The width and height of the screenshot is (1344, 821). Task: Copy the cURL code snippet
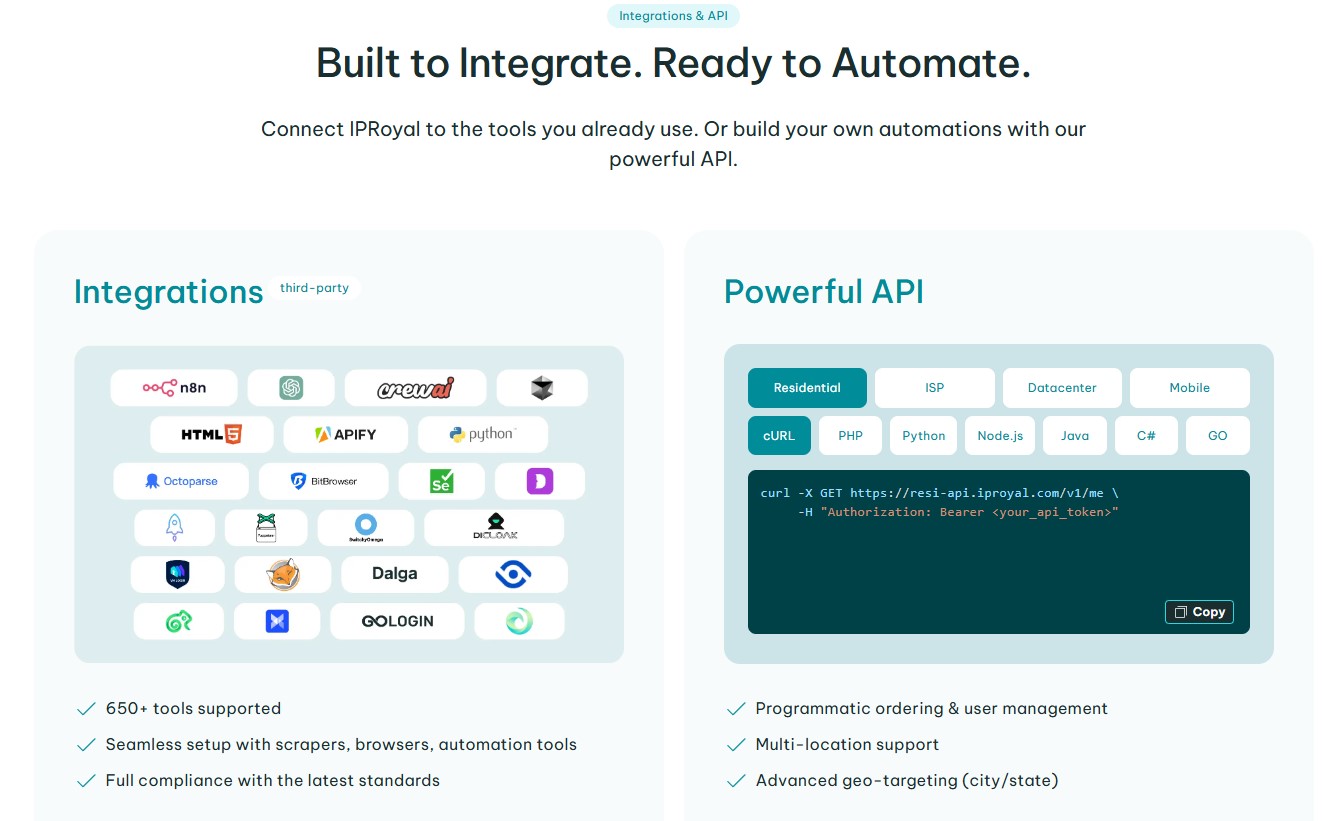point(1199,612)
